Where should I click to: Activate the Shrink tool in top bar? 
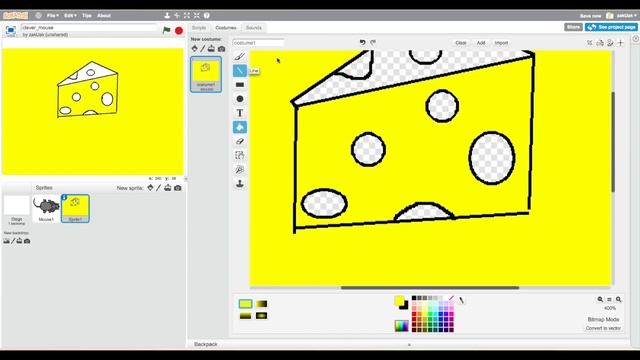(x=197, y=16)
